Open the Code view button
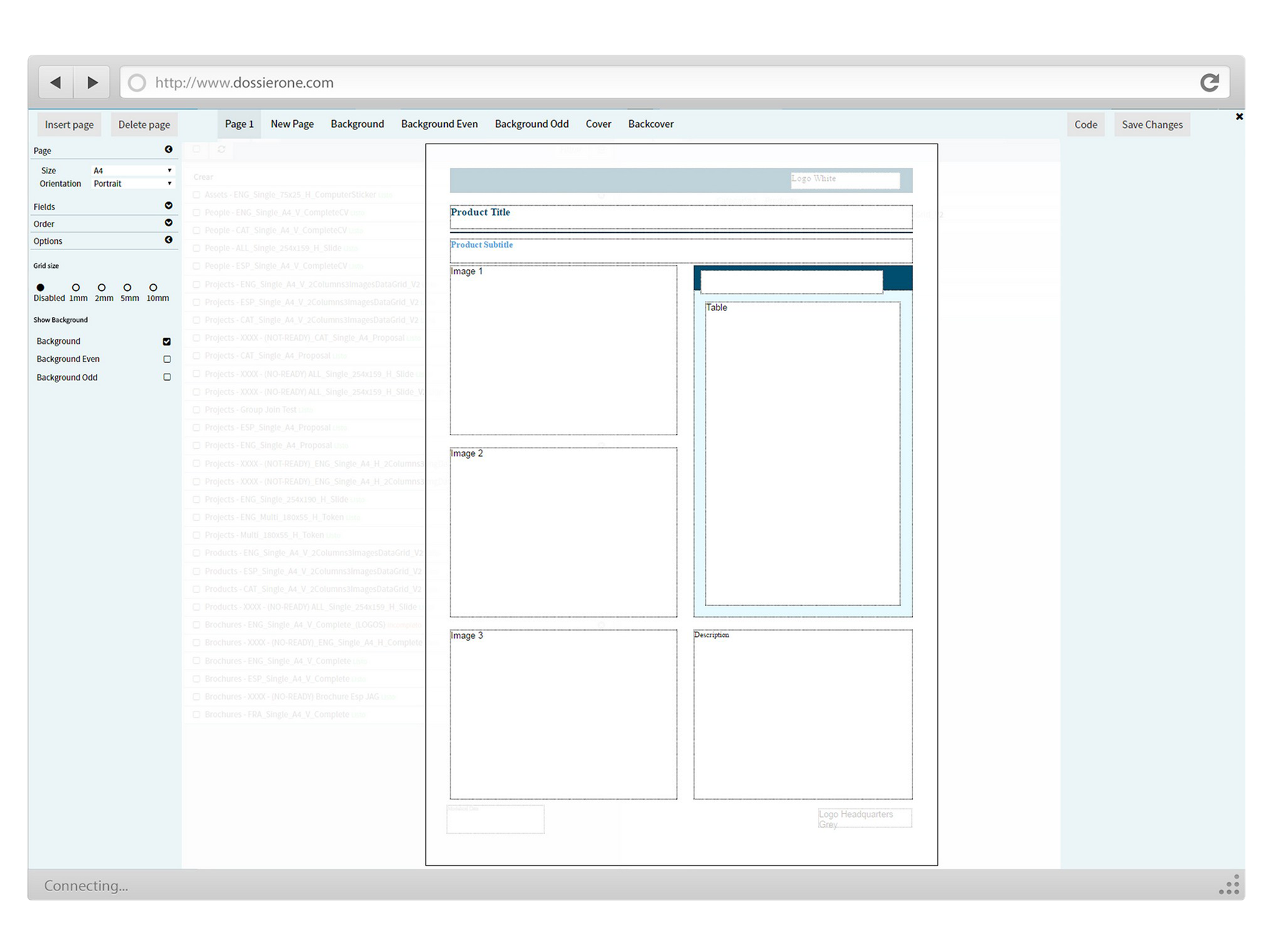1274x952 pixels. tap(1086, 124)
